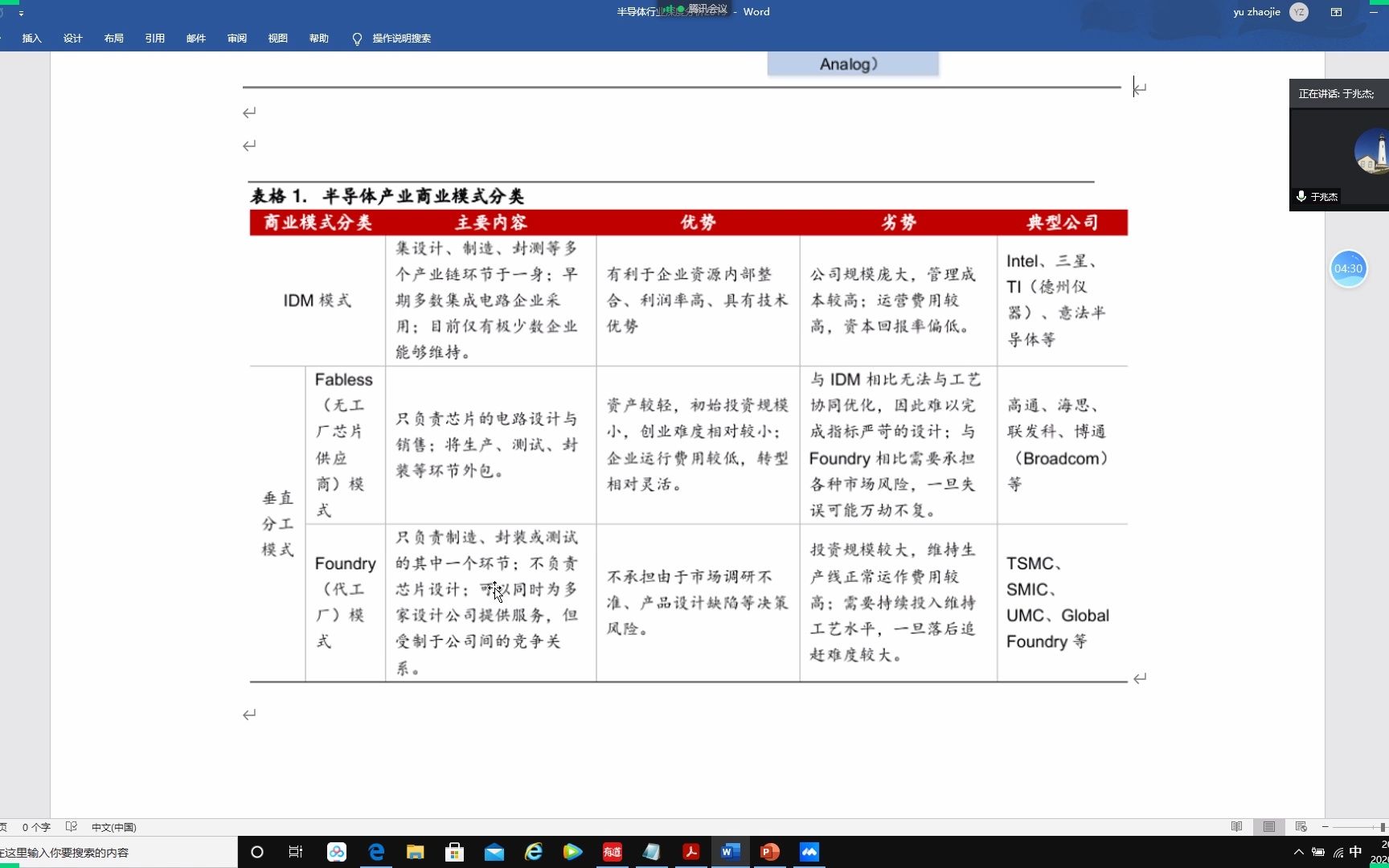
Task: Switch to Web Layout view in status bar
Action: (1300, 827)
